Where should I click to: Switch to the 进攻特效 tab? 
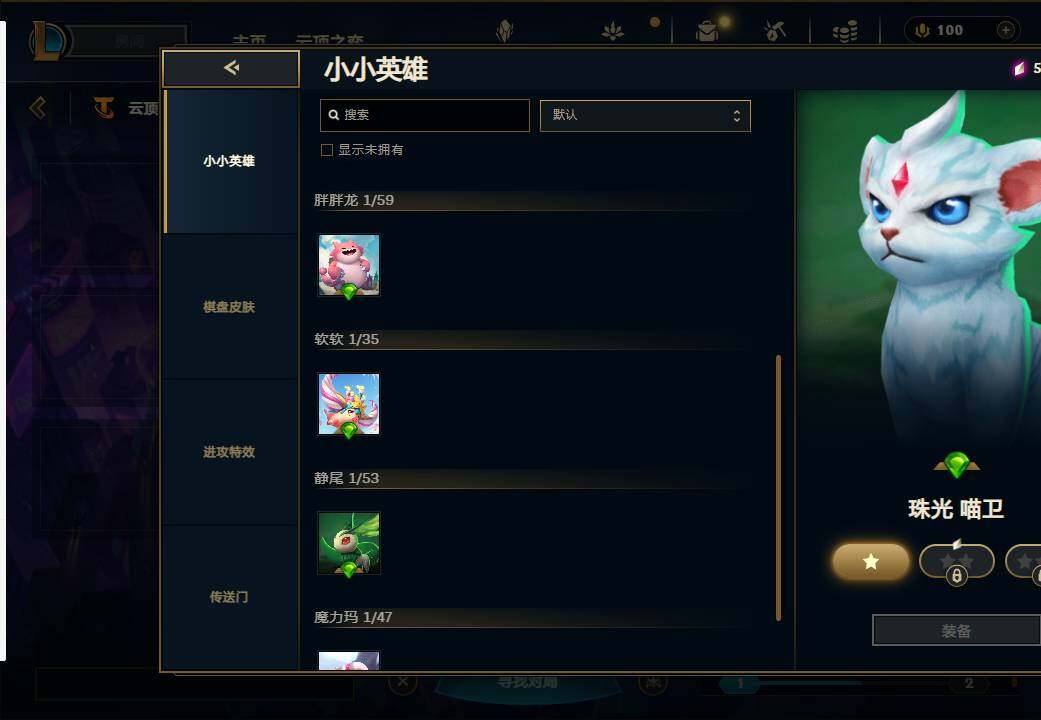[x=230, y=452]
